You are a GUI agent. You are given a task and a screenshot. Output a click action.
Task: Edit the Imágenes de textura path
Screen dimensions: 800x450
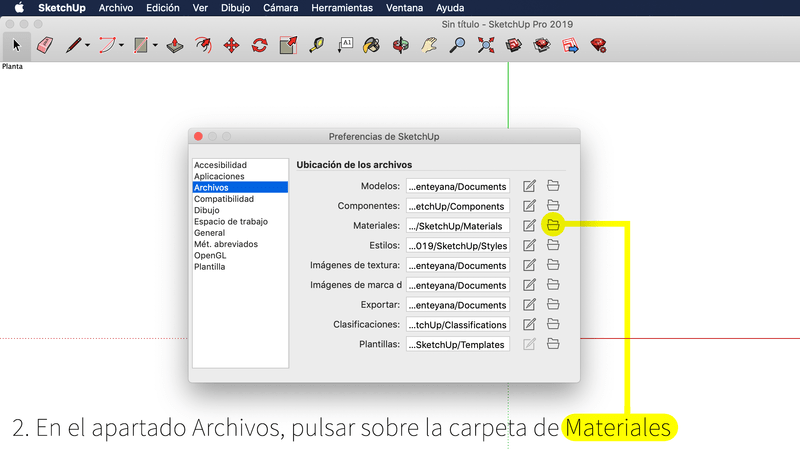(529, 265)
